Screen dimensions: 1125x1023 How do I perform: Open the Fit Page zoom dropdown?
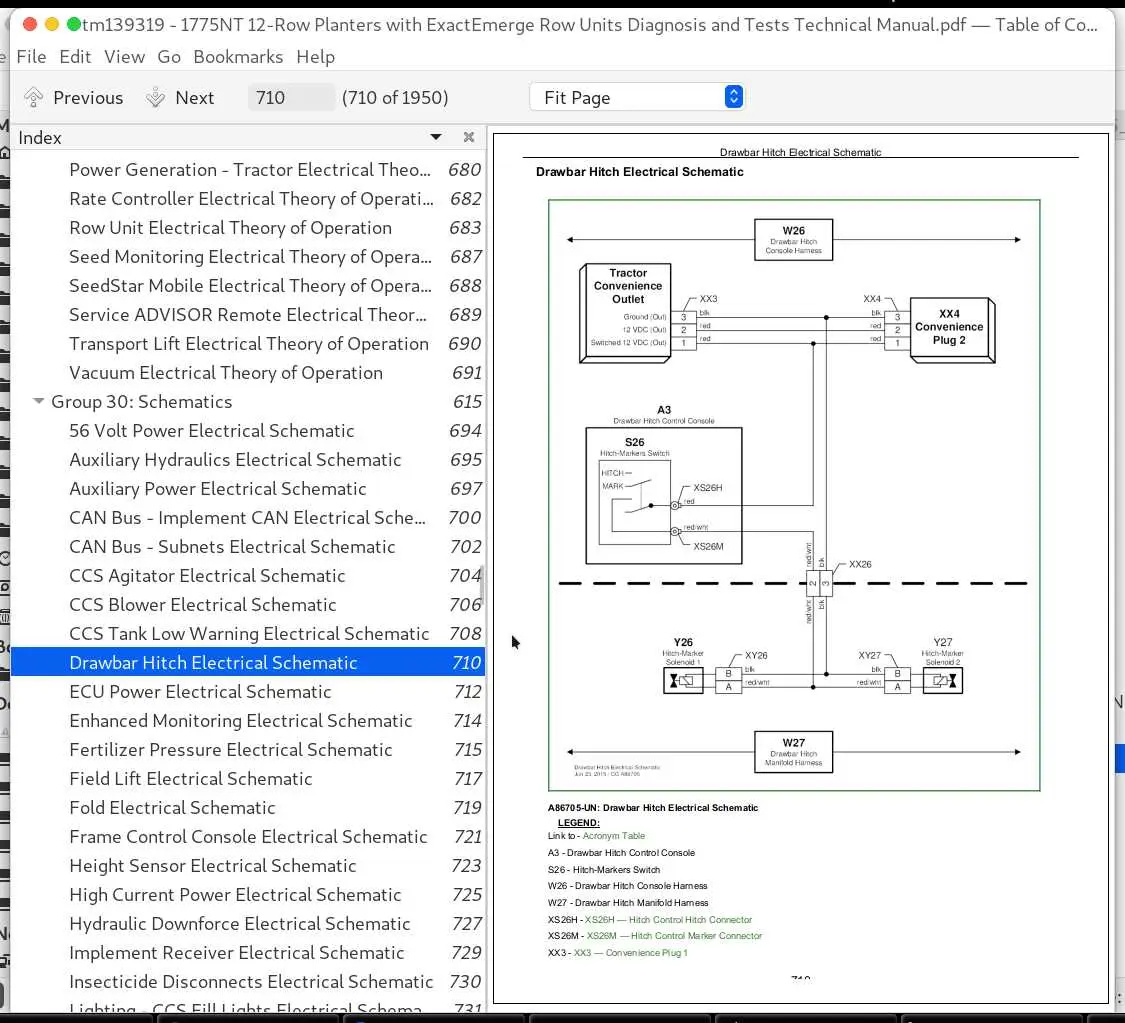point(637,97)
